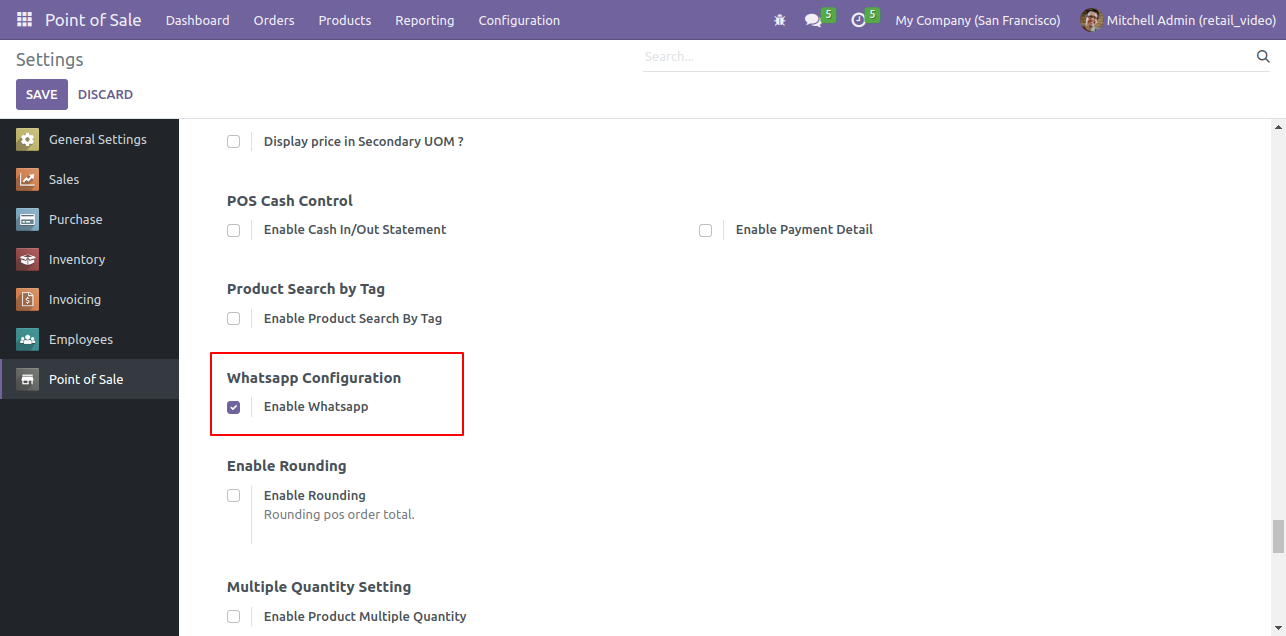Screen dimensions: 1286x636
Task: Check Enable Cash In/Out Statement
Action: 234,230
